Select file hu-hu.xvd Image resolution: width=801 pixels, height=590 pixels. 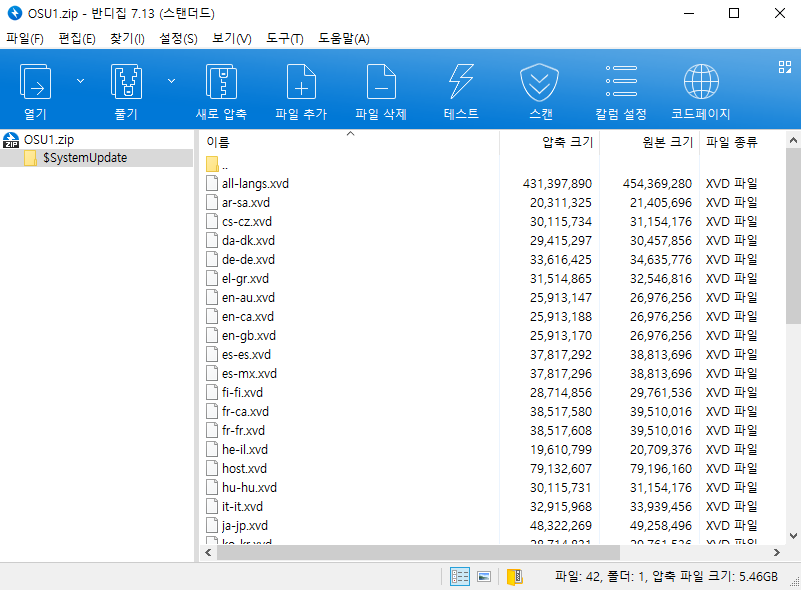tap(249, 488)
